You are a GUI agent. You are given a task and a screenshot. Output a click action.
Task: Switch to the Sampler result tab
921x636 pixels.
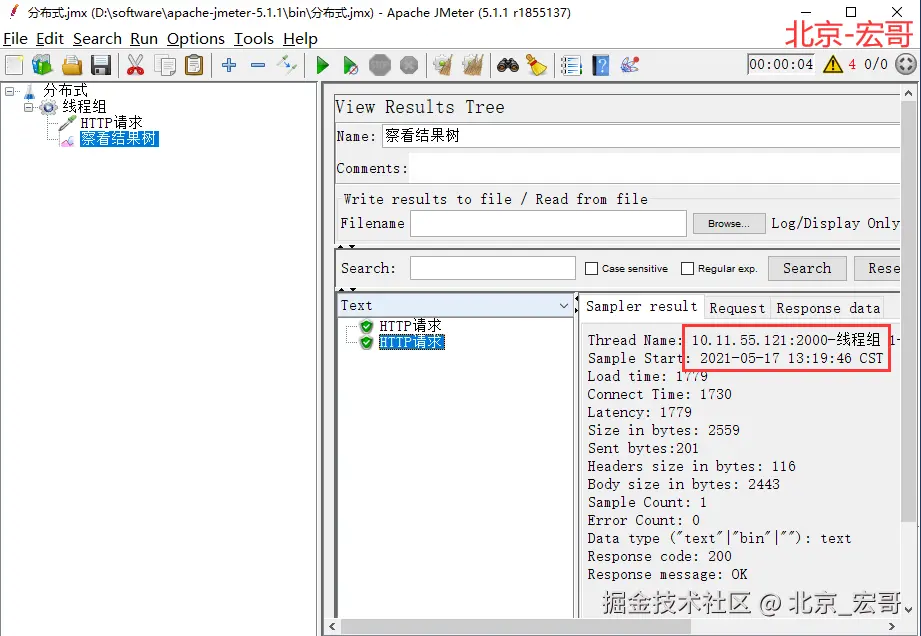click(641, 307)
